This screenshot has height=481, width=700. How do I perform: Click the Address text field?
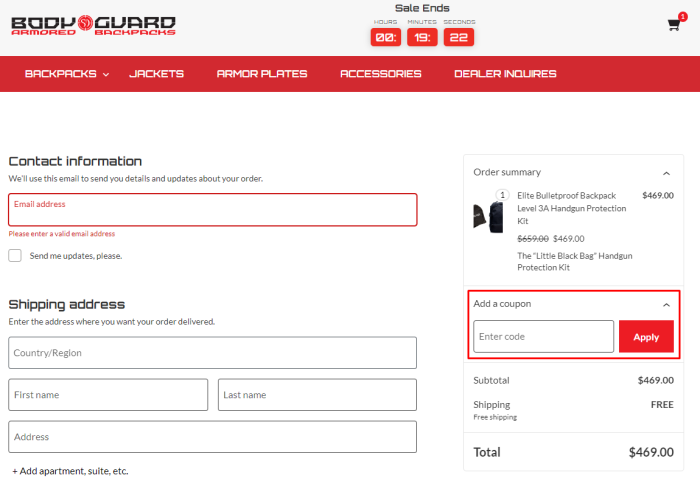click(212, 437)
